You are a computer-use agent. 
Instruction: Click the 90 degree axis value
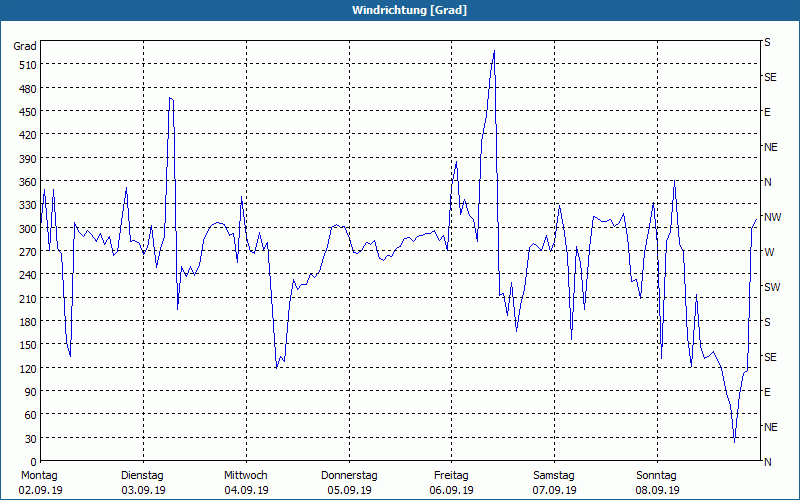pyautogui.click(x=31, y=392)
